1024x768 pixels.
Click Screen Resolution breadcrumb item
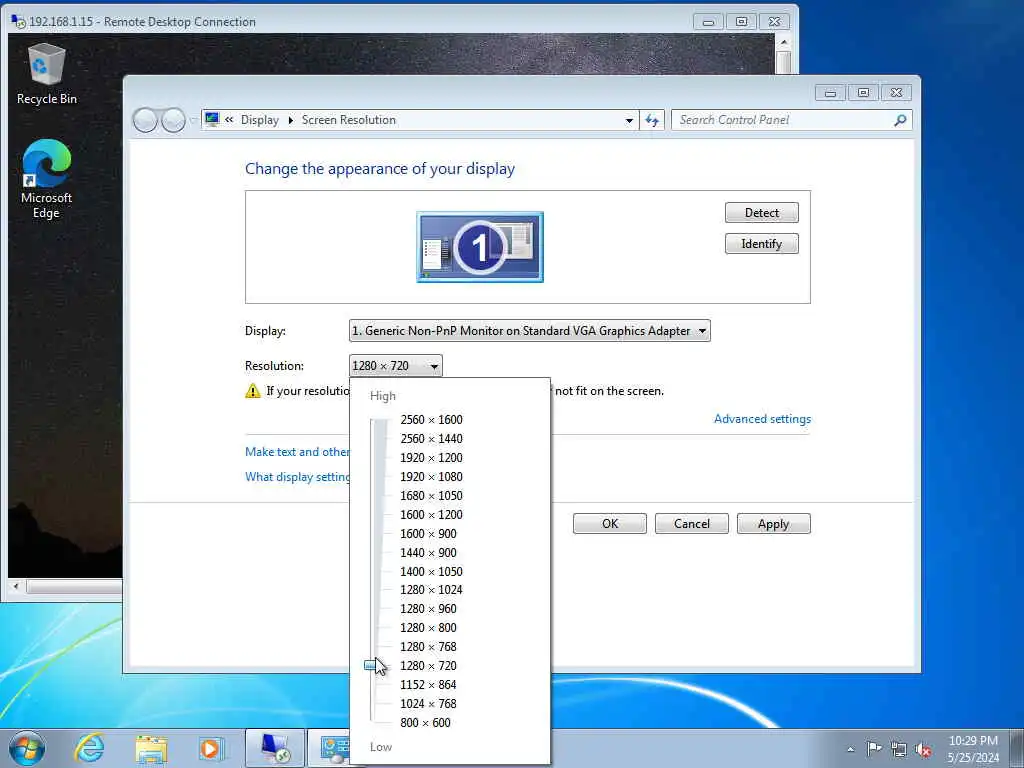point(349,120)
